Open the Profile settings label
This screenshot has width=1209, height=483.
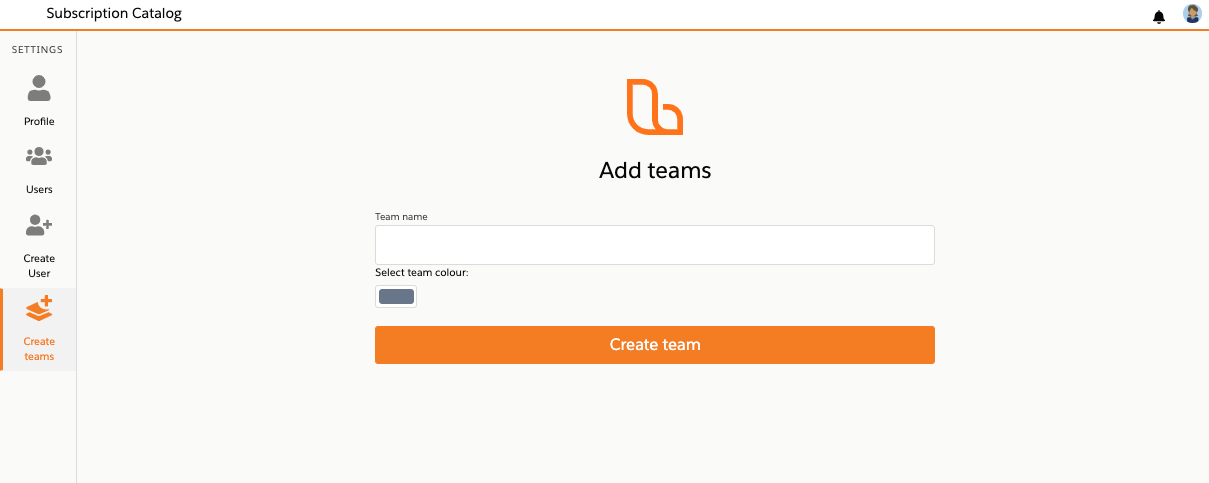pyautogui.click(x=39, y=121)
